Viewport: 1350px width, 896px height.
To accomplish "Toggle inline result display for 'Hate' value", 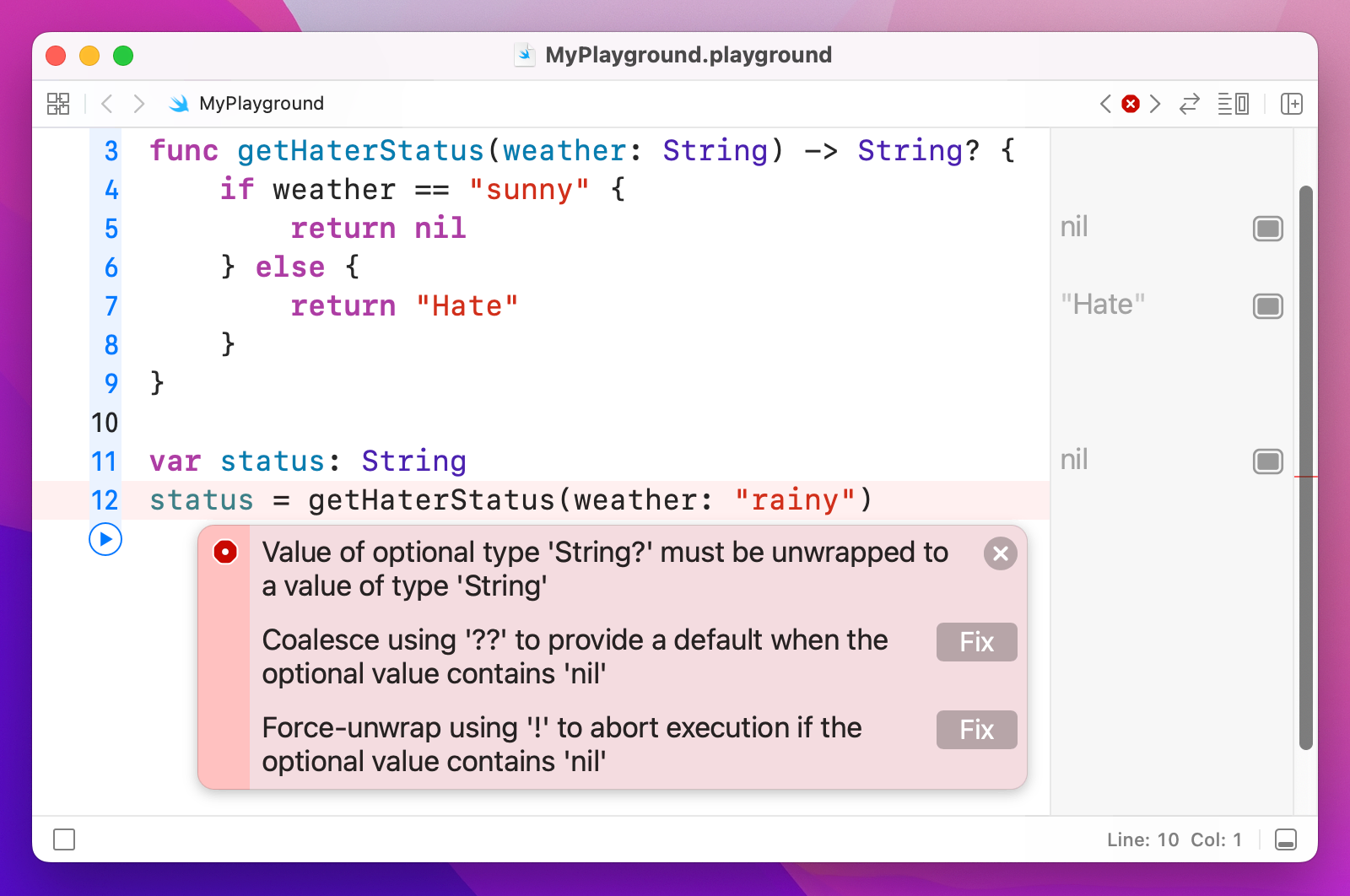I will click(x=1267, y=306).
